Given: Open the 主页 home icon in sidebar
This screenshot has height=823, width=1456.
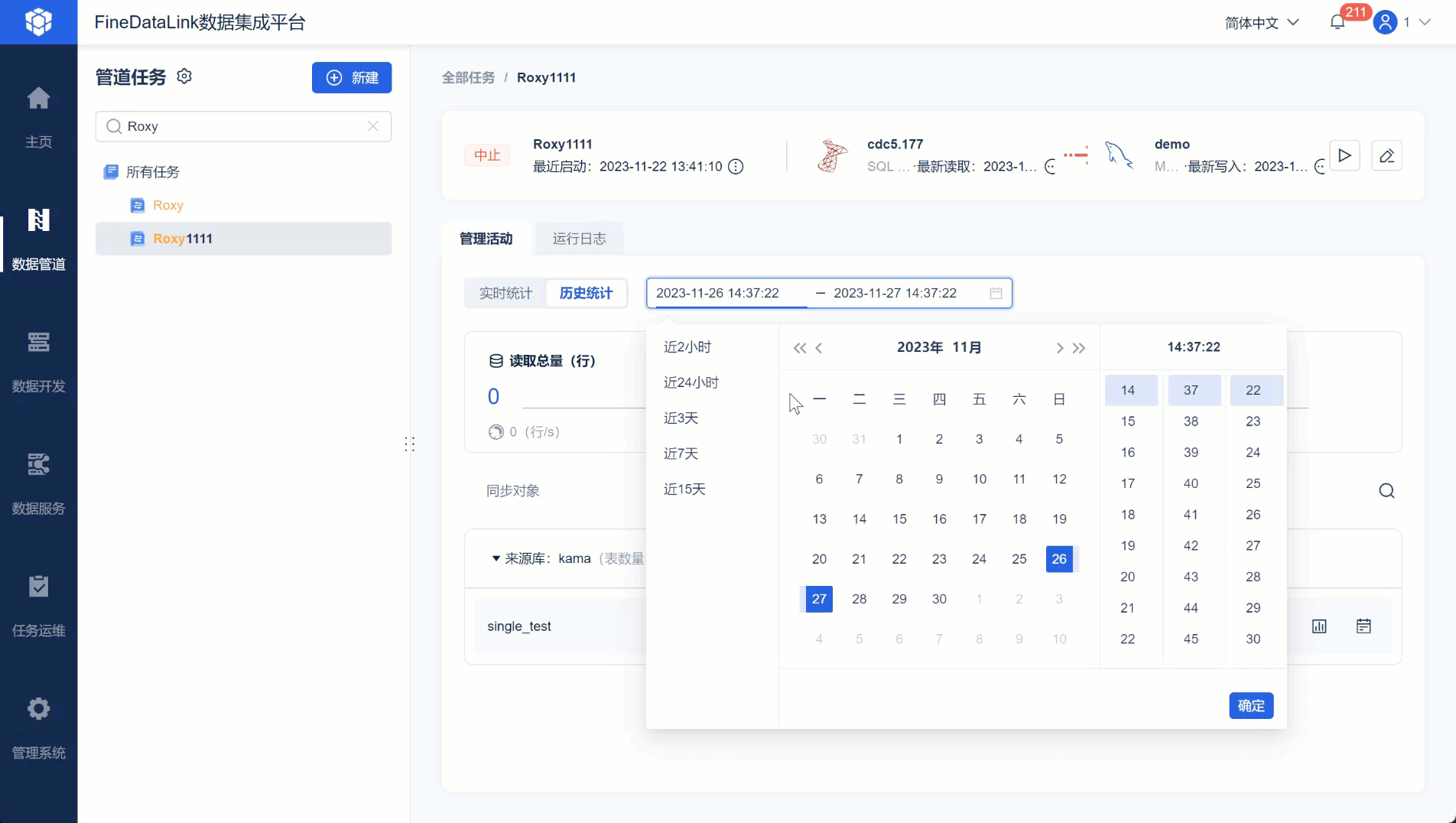Looking at the screenshot, I should pyautogui.click(x=38, y=98).
